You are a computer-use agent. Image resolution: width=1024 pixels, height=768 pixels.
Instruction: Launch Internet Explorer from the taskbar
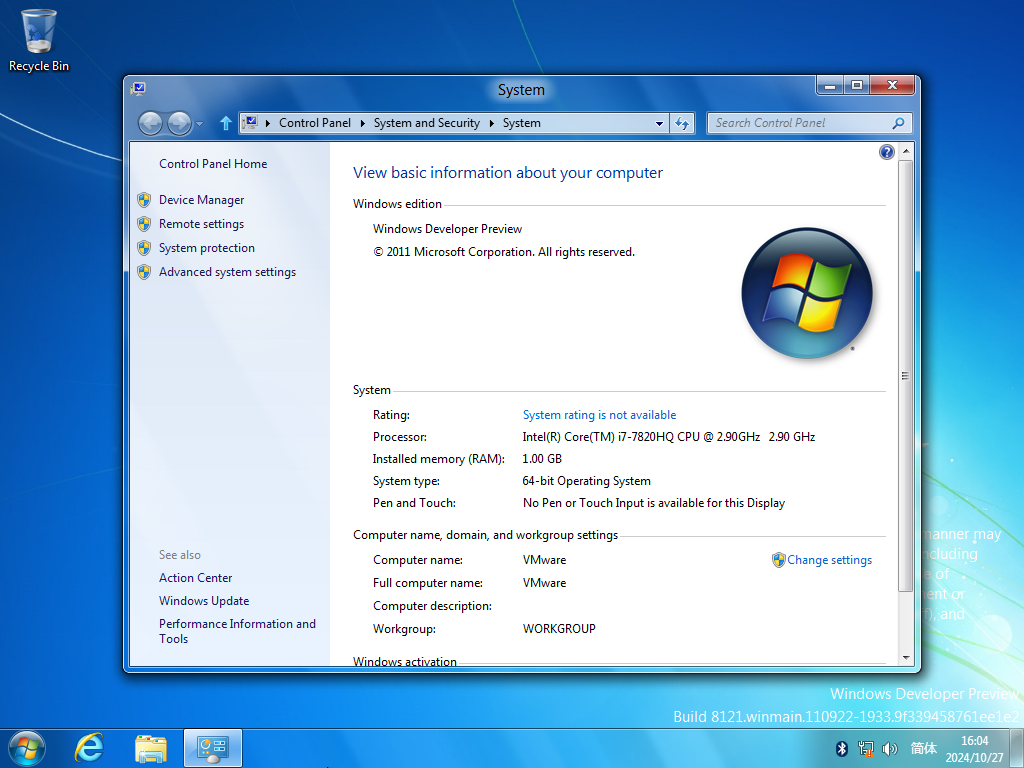pyautogui.click(x=89, y=748)
